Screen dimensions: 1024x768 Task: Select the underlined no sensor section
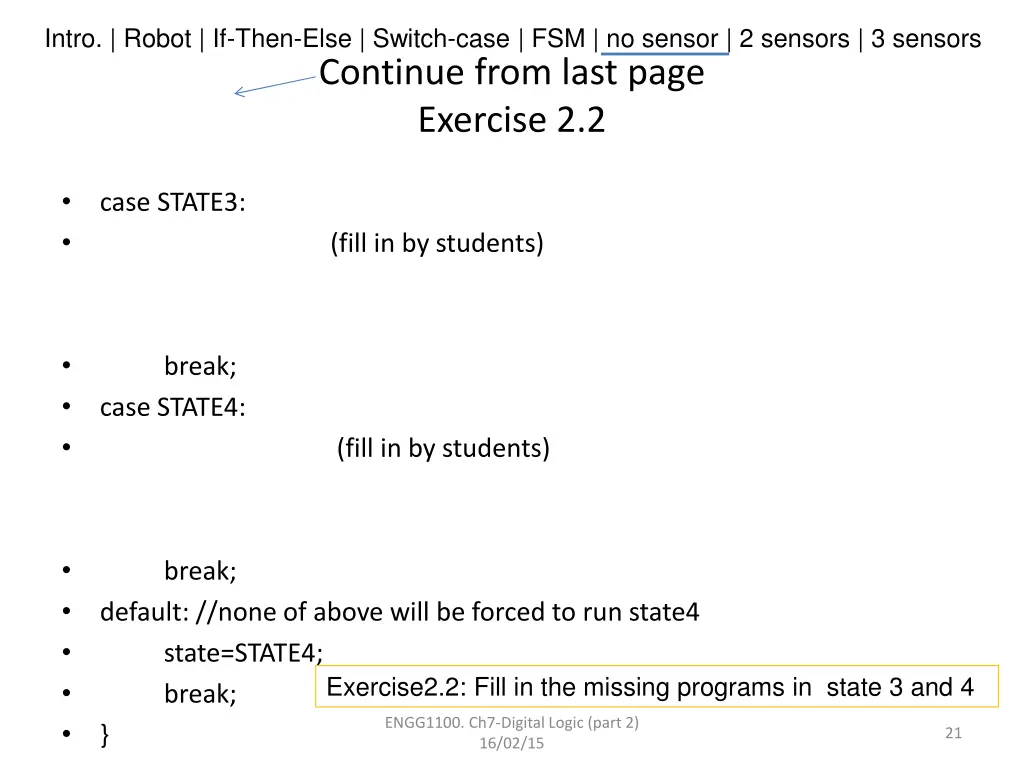coord(662,39)
